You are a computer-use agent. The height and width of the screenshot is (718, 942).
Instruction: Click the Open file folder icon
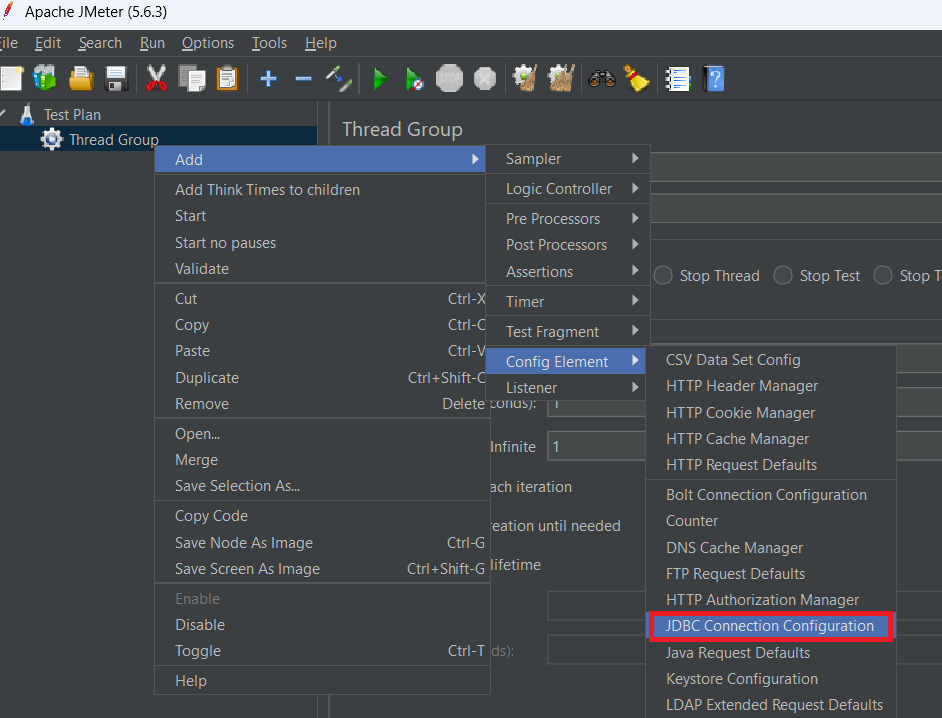click(81, 79)
